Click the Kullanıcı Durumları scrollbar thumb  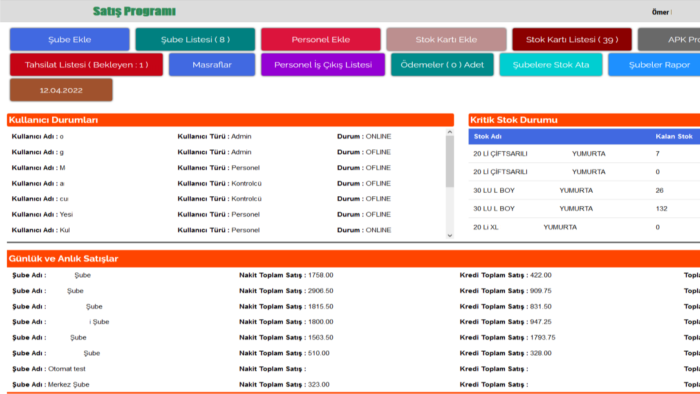450,161
